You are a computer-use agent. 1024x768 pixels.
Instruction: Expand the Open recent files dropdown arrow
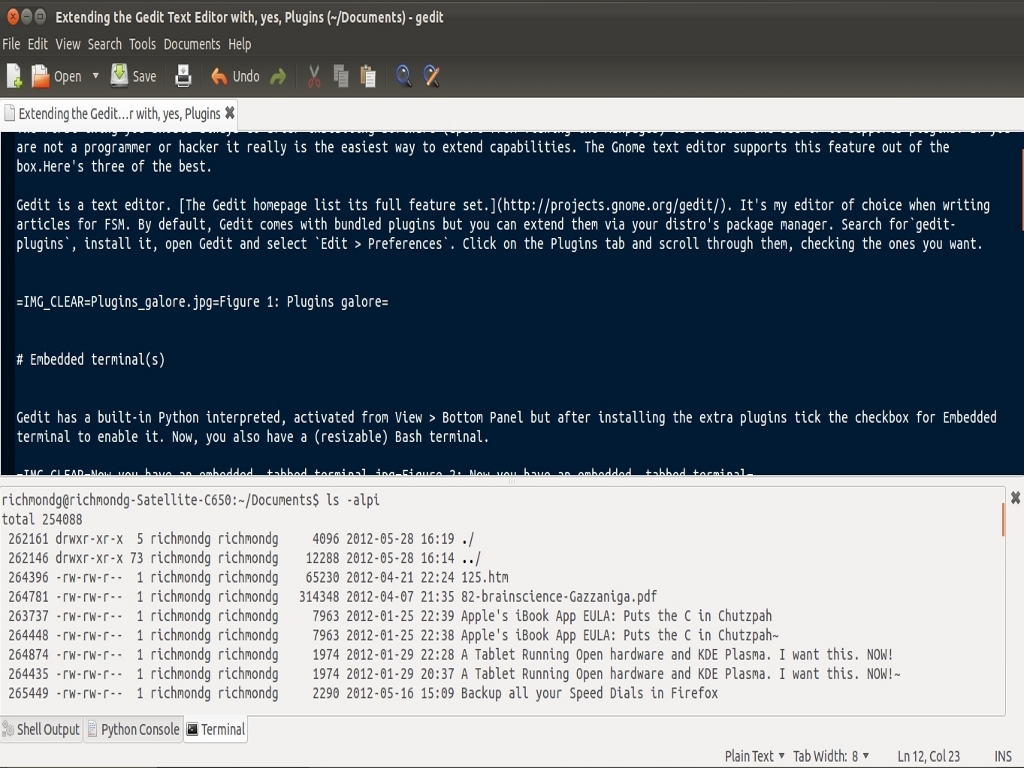click(95, 76)
